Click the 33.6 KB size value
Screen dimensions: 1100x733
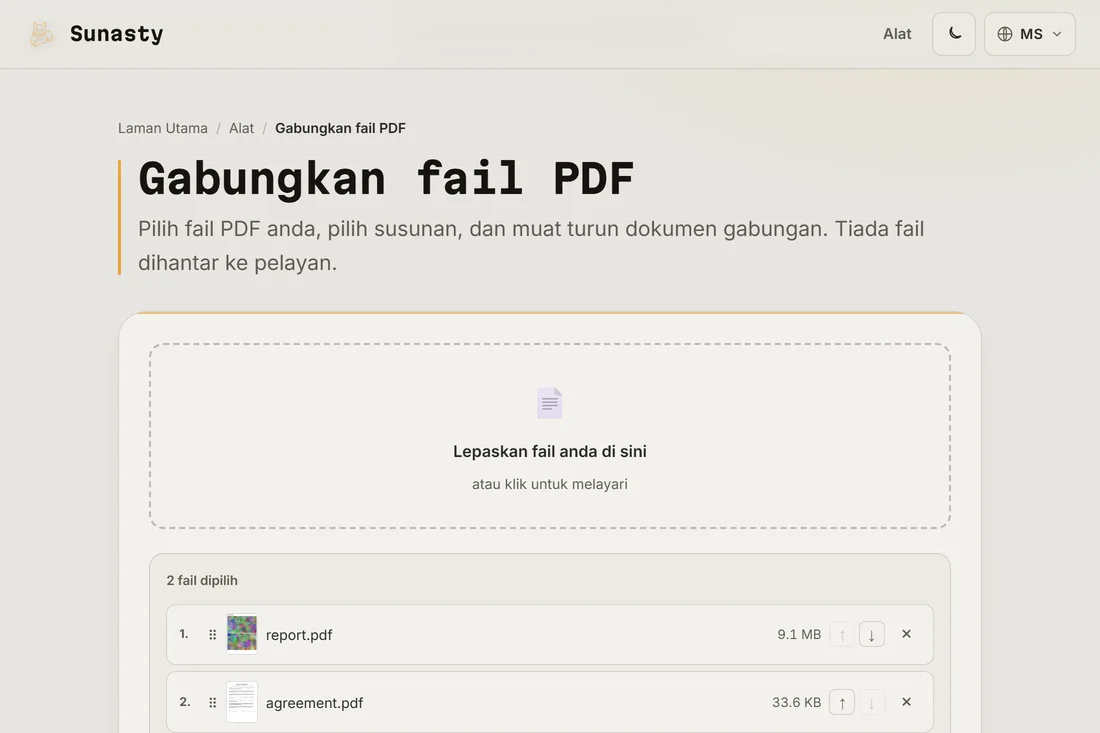tap(796, 702)
